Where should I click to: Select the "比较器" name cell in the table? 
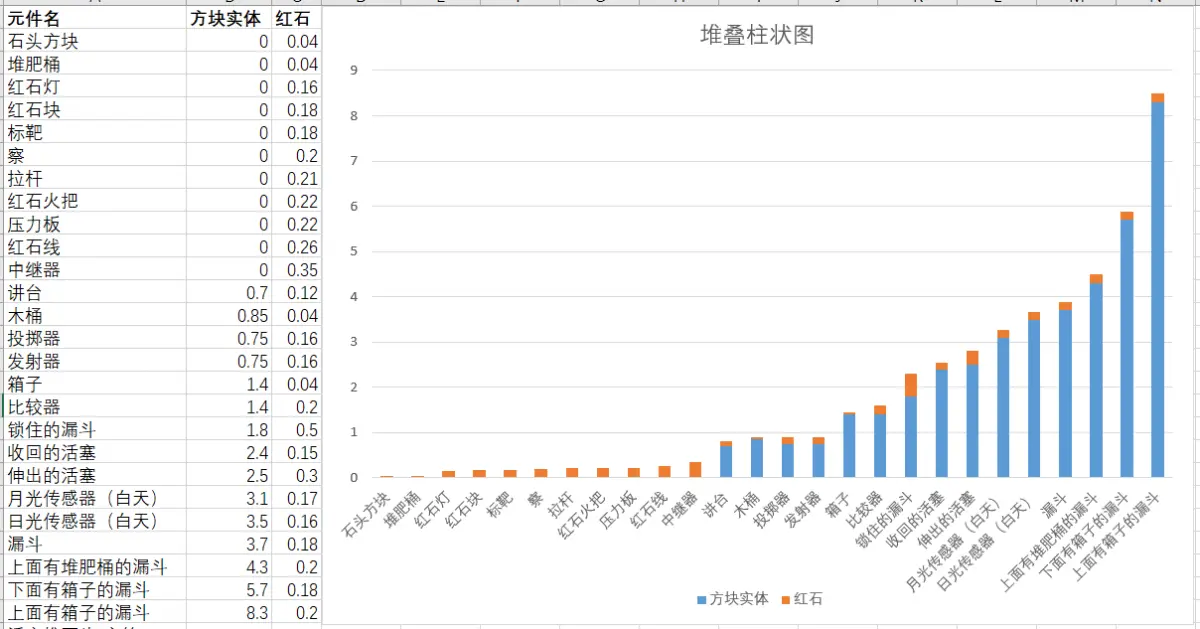pos(95,407)
